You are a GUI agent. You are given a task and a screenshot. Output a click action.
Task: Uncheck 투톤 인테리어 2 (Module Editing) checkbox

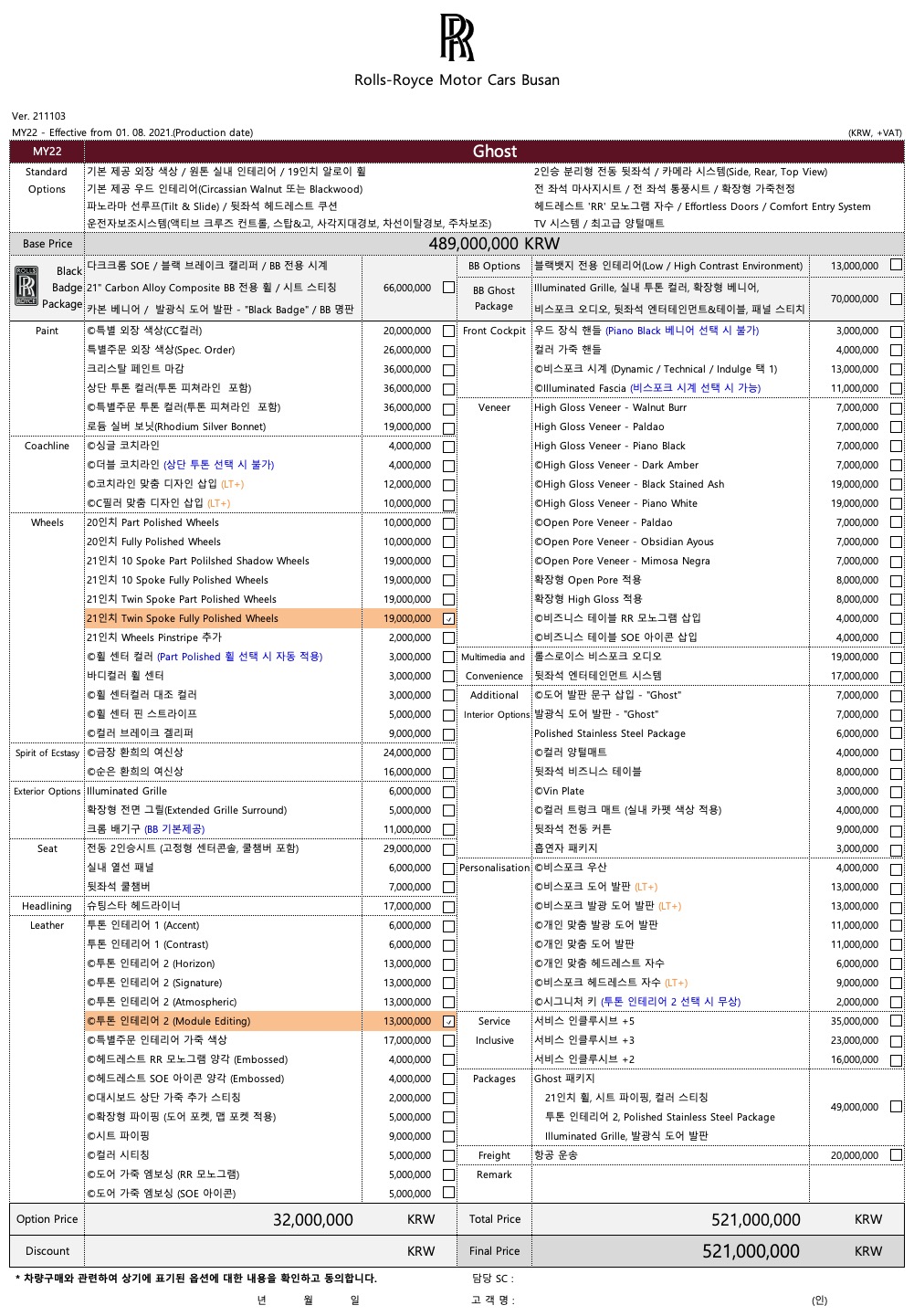click(x=448, y=1022)
